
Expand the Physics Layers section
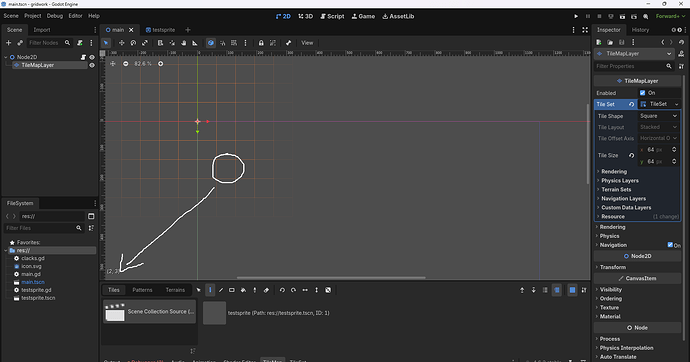(620, 180)
